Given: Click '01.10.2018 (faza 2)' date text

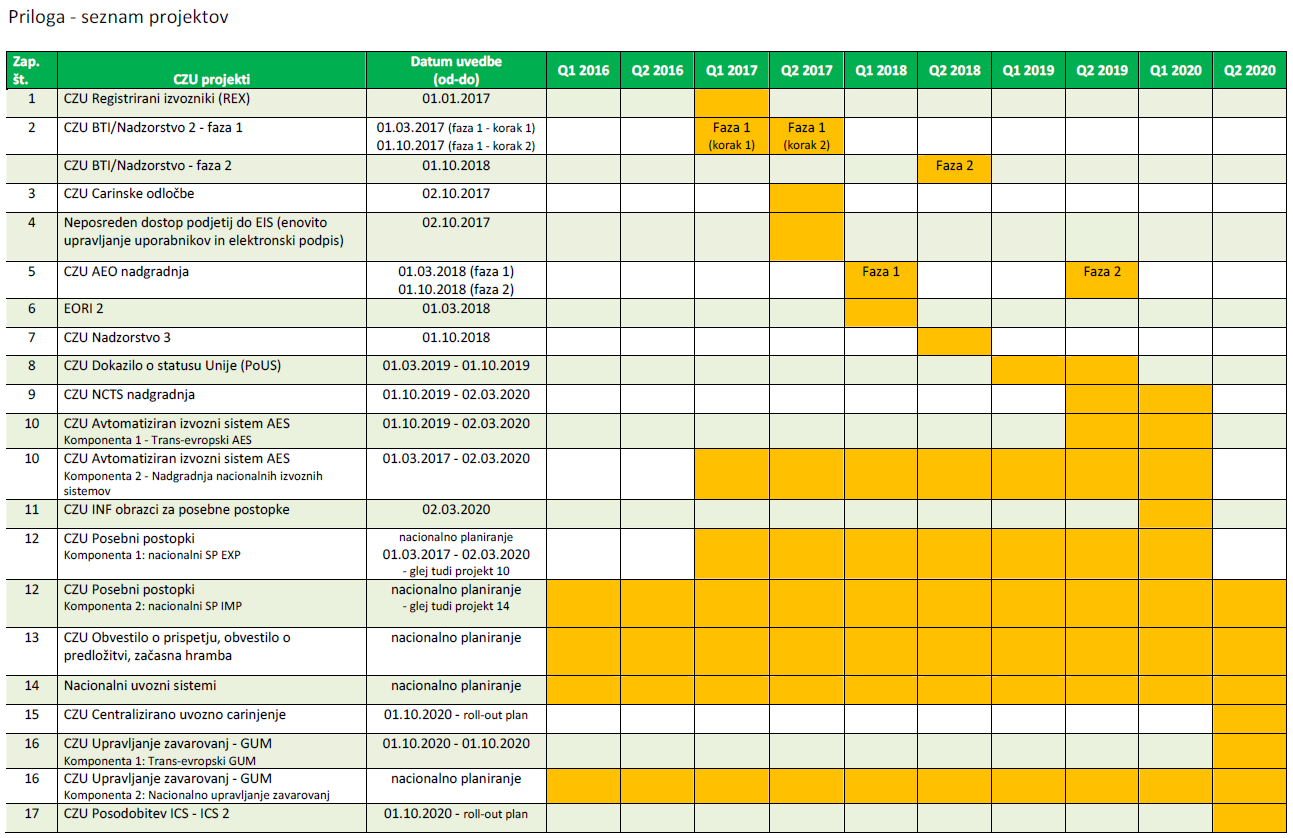Looking at the screenshot, I should [x=456, y=290].
